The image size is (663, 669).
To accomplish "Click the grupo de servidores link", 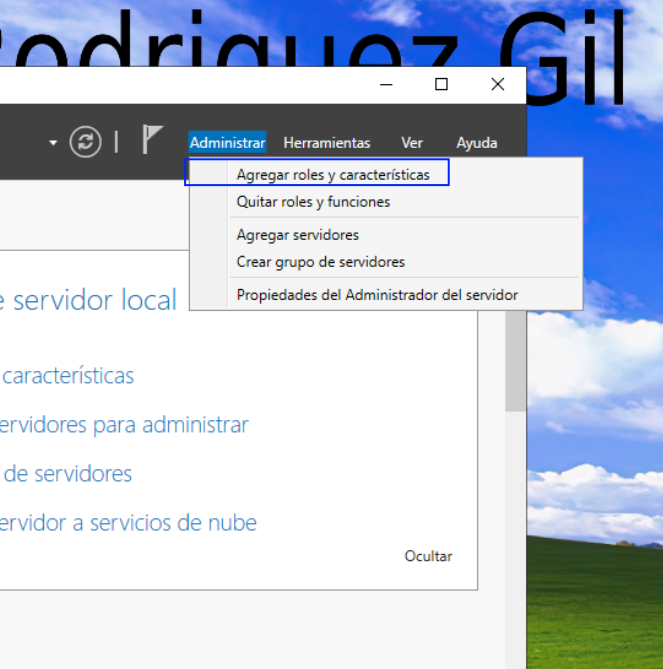I will [x=66, y=474].
